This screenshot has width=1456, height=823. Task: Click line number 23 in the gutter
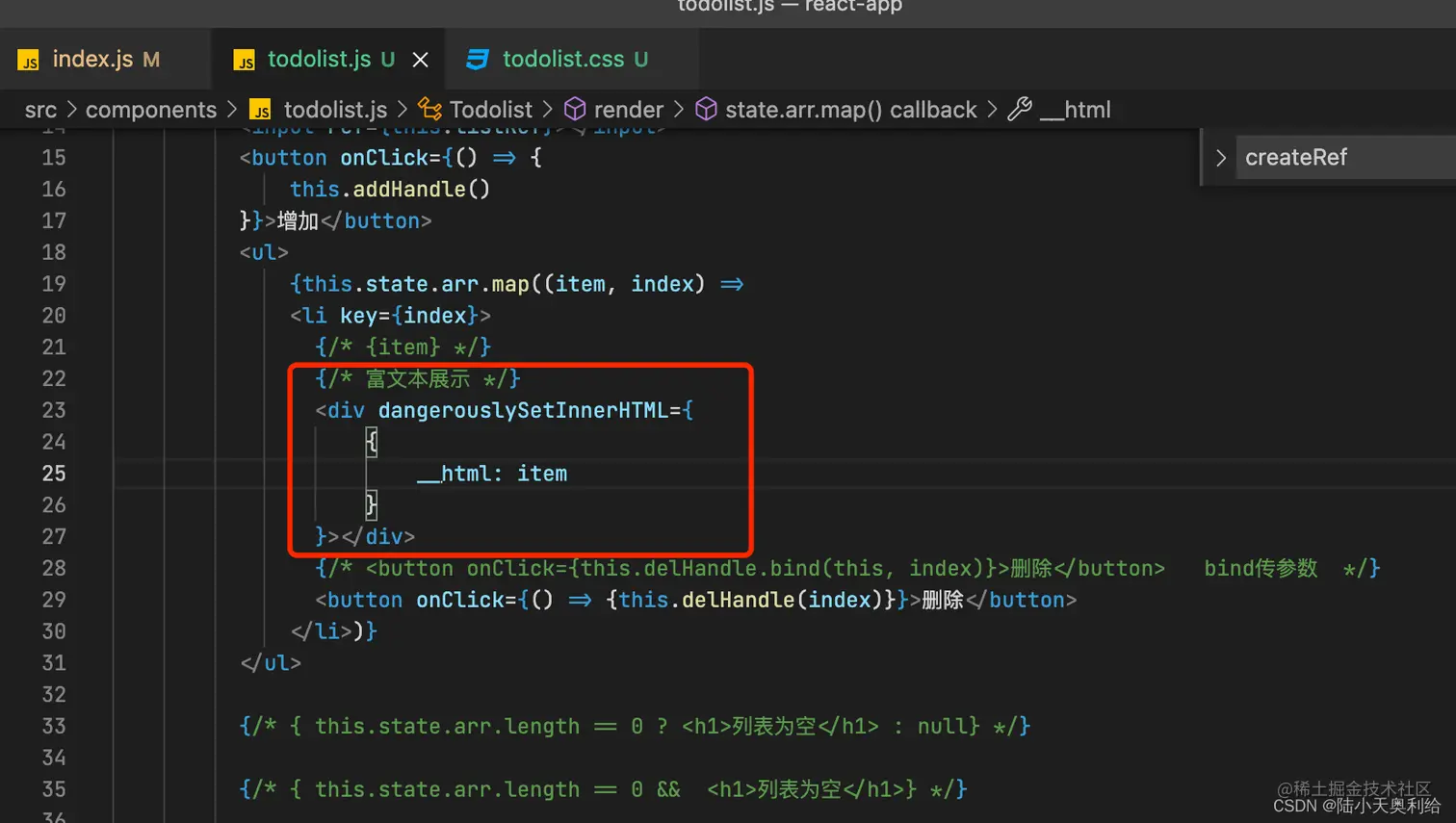pos(54,410)
